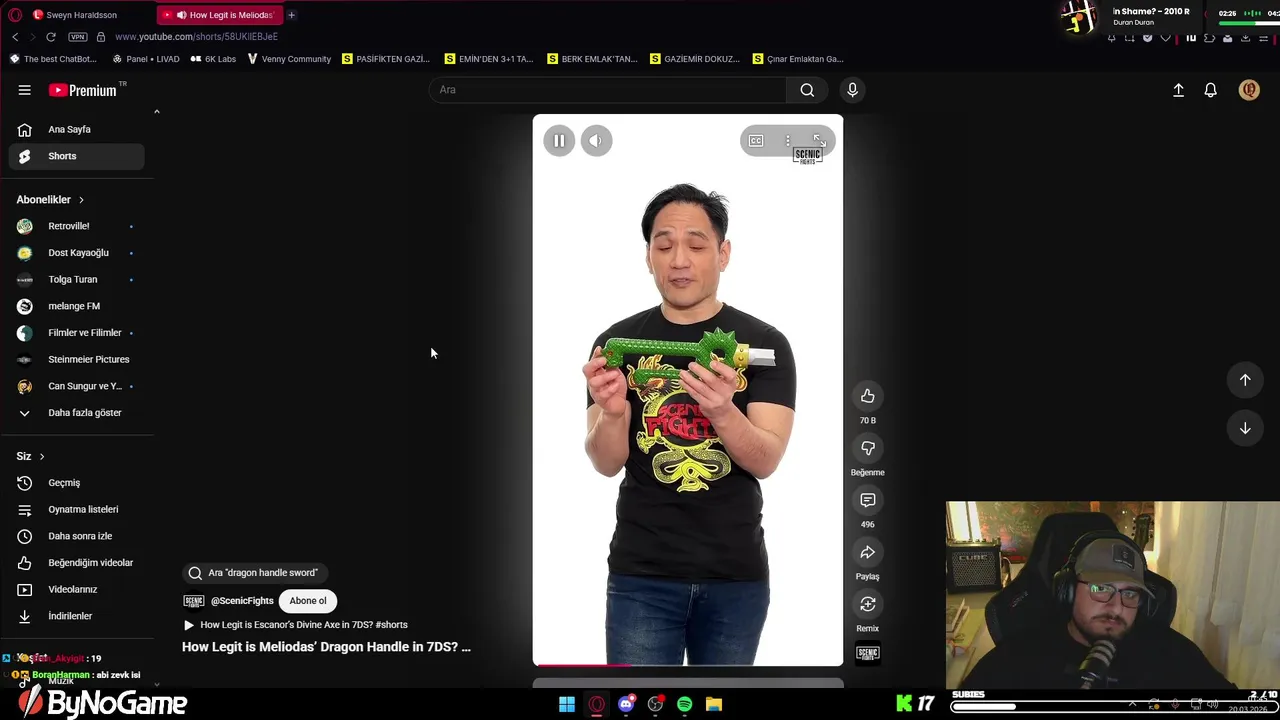Start voice search with the microphone
This screenshot has width=1280, height=720.
pos(852,90)
